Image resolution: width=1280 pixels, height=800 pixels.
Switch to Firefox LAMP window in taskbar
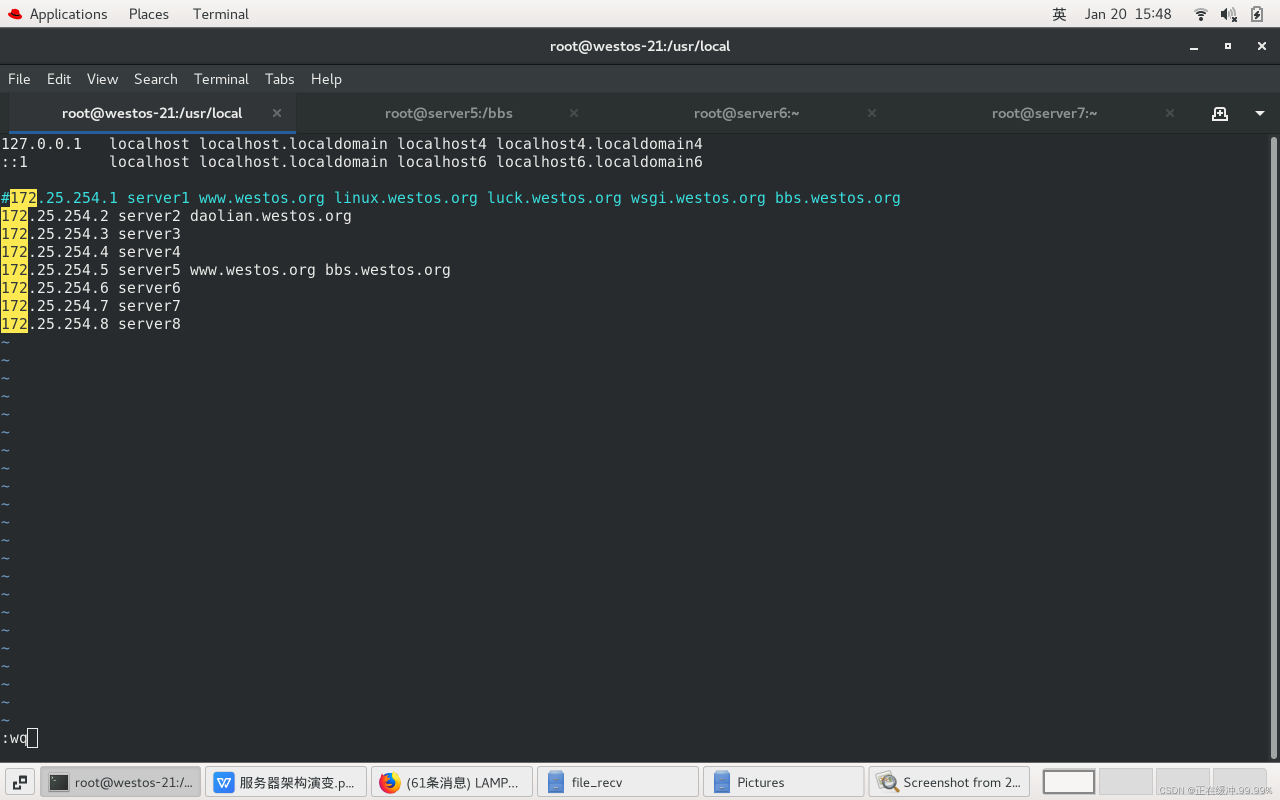452,782
